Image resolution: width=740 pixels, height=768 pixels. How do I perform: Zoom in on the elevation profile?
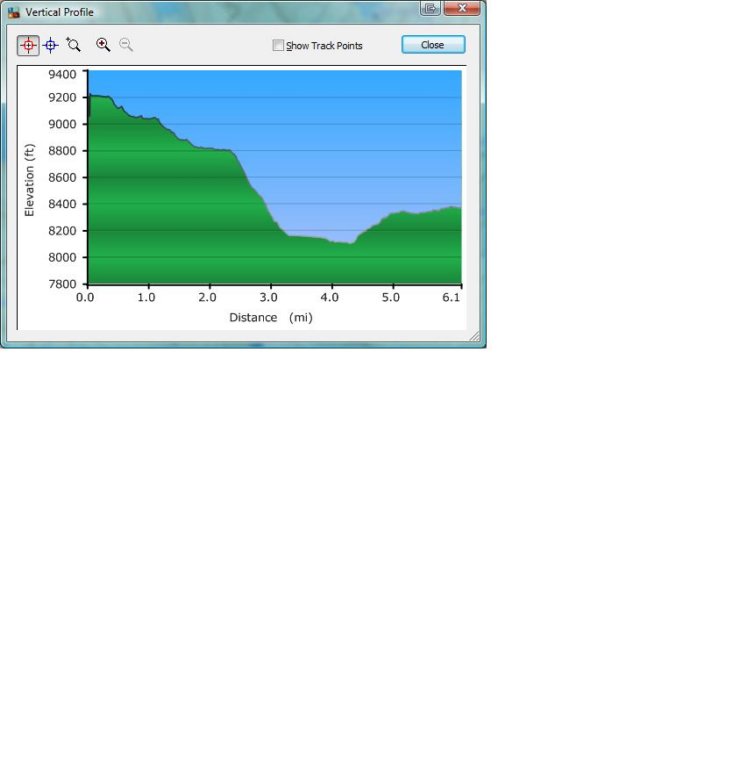pos(103,45)
